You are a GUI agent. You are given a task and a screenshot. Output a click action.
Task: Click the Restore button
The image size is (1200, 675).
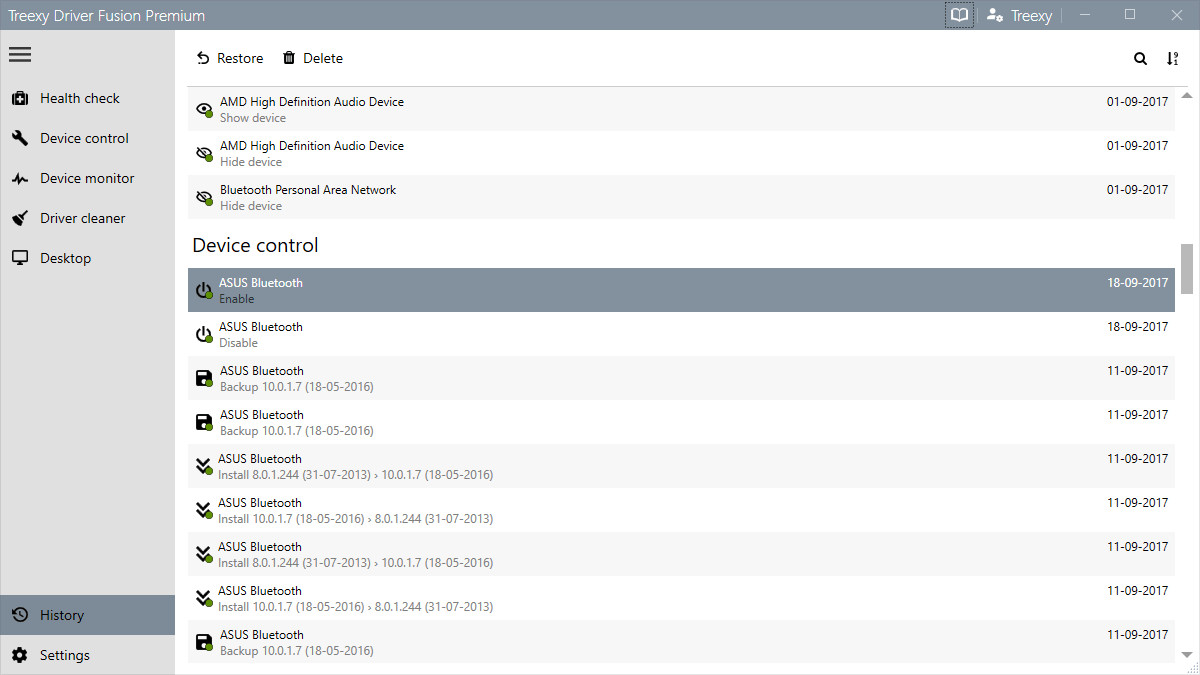(x=230, y=58)
